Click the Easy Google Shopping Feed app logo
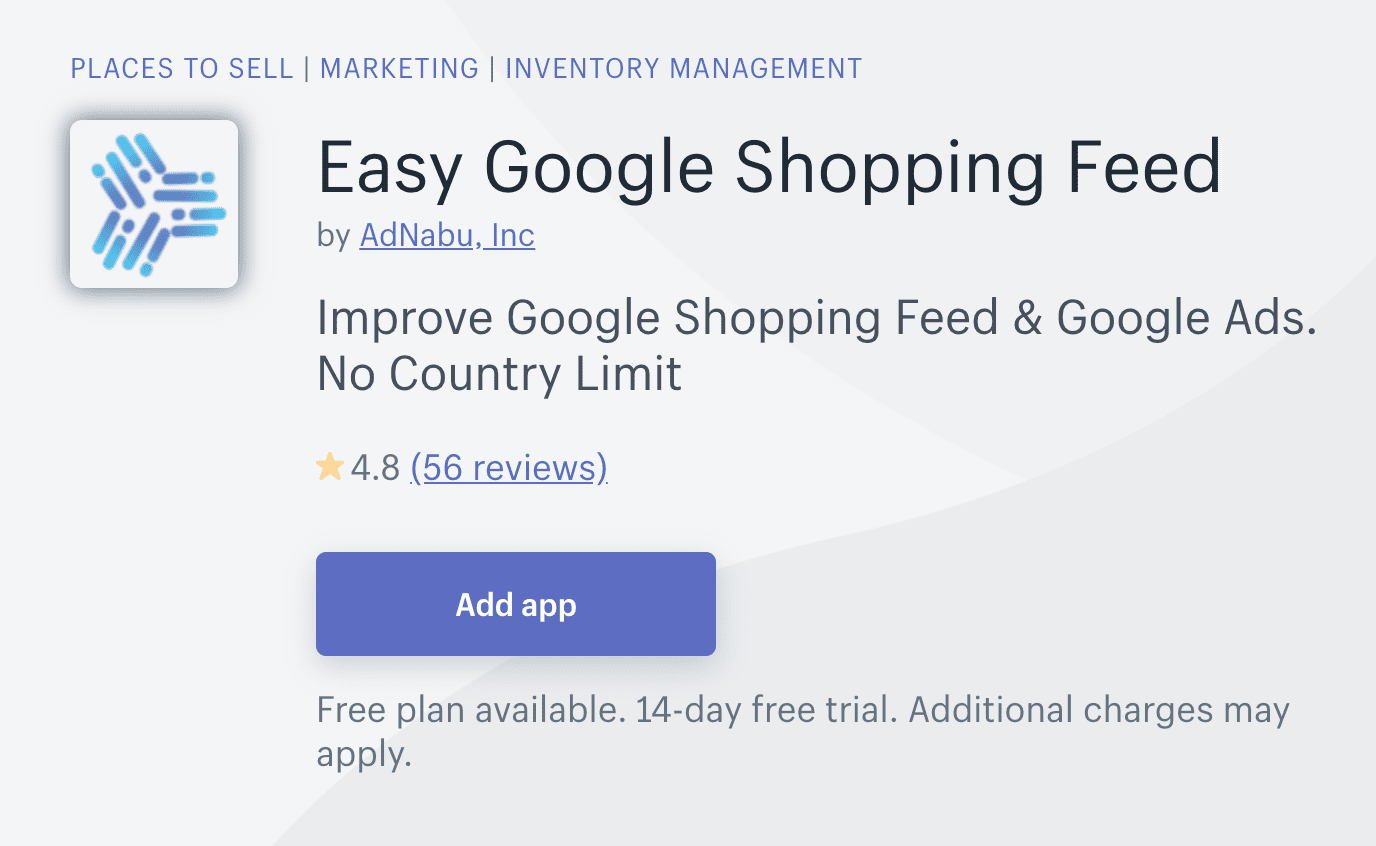Image resolution: width=1376 pixels, height=846 pixels. [154, 204]
